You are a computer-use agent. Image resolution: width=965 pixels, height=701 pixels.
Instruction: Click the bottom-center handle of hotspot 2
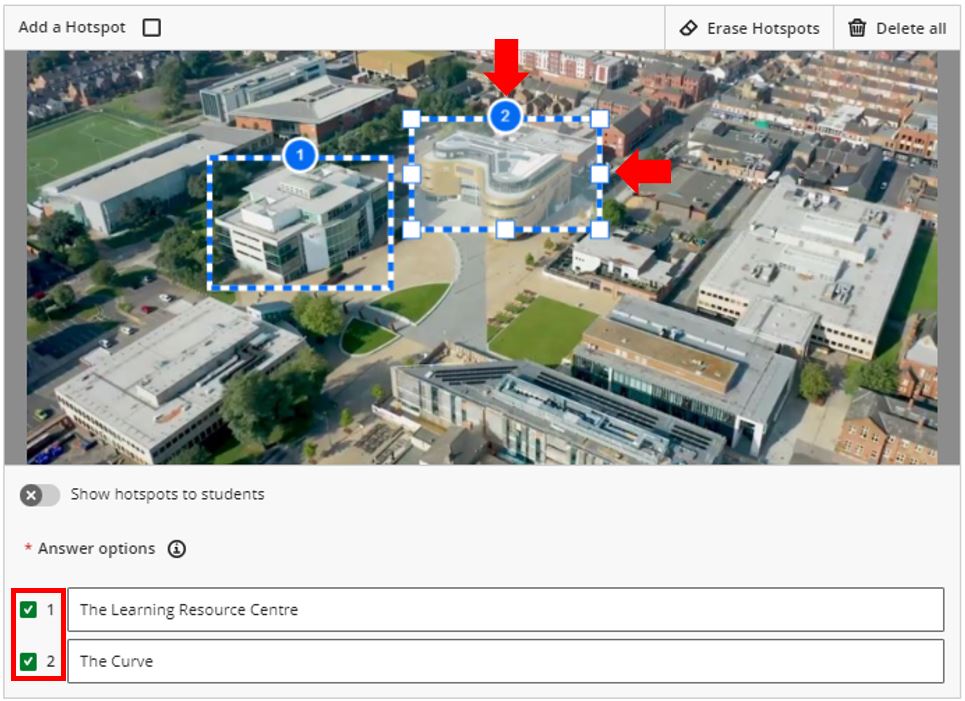pos(505,230)
